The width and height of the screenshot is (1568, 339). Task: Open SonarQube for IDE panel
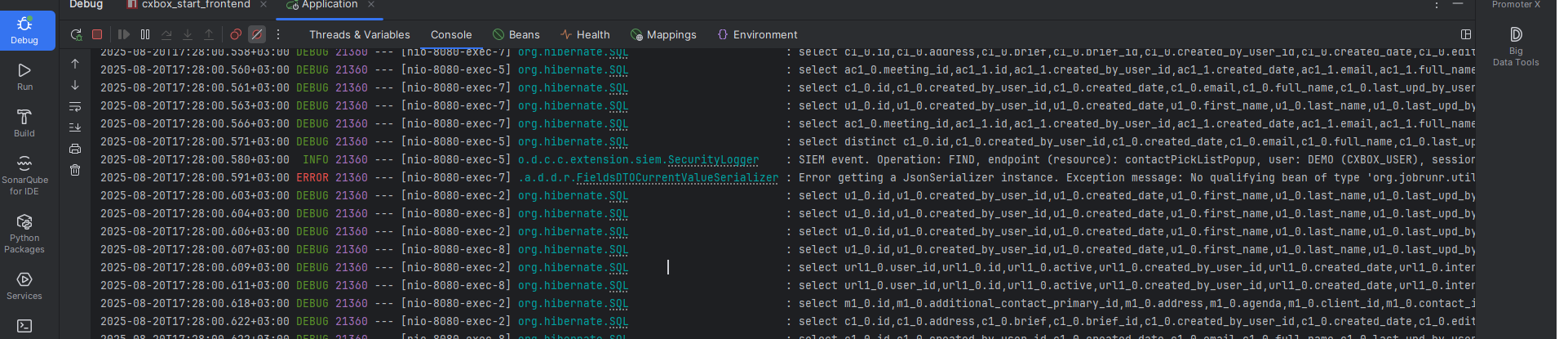tap(24, 176)
